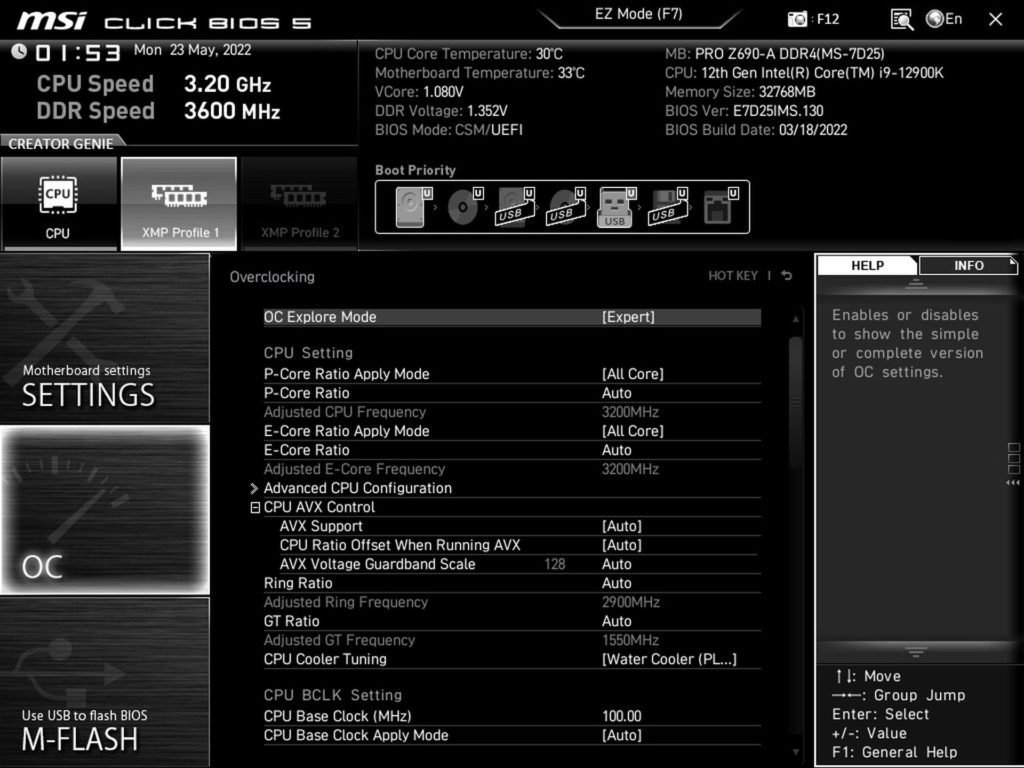Collapse the CPU AVX Control group

(x=255, y=507)
